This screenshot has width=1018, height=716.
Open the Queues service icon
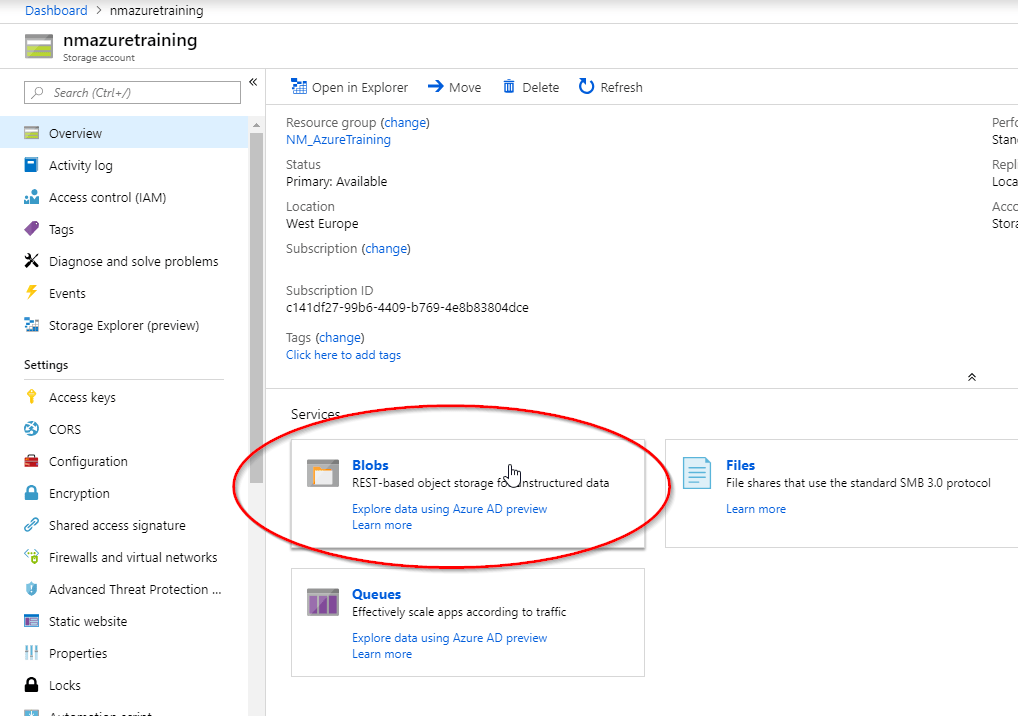coord(323,603)
